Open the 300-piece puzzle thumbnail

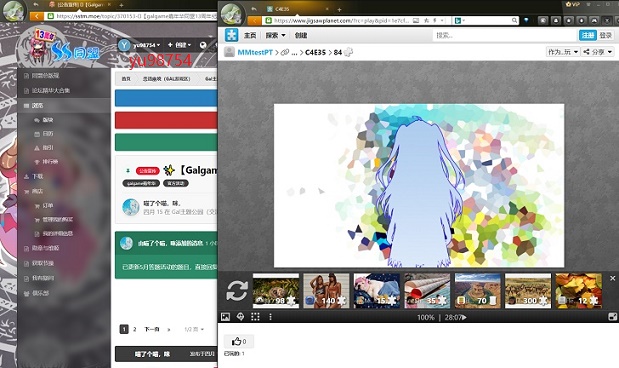[x=528, y=291]
